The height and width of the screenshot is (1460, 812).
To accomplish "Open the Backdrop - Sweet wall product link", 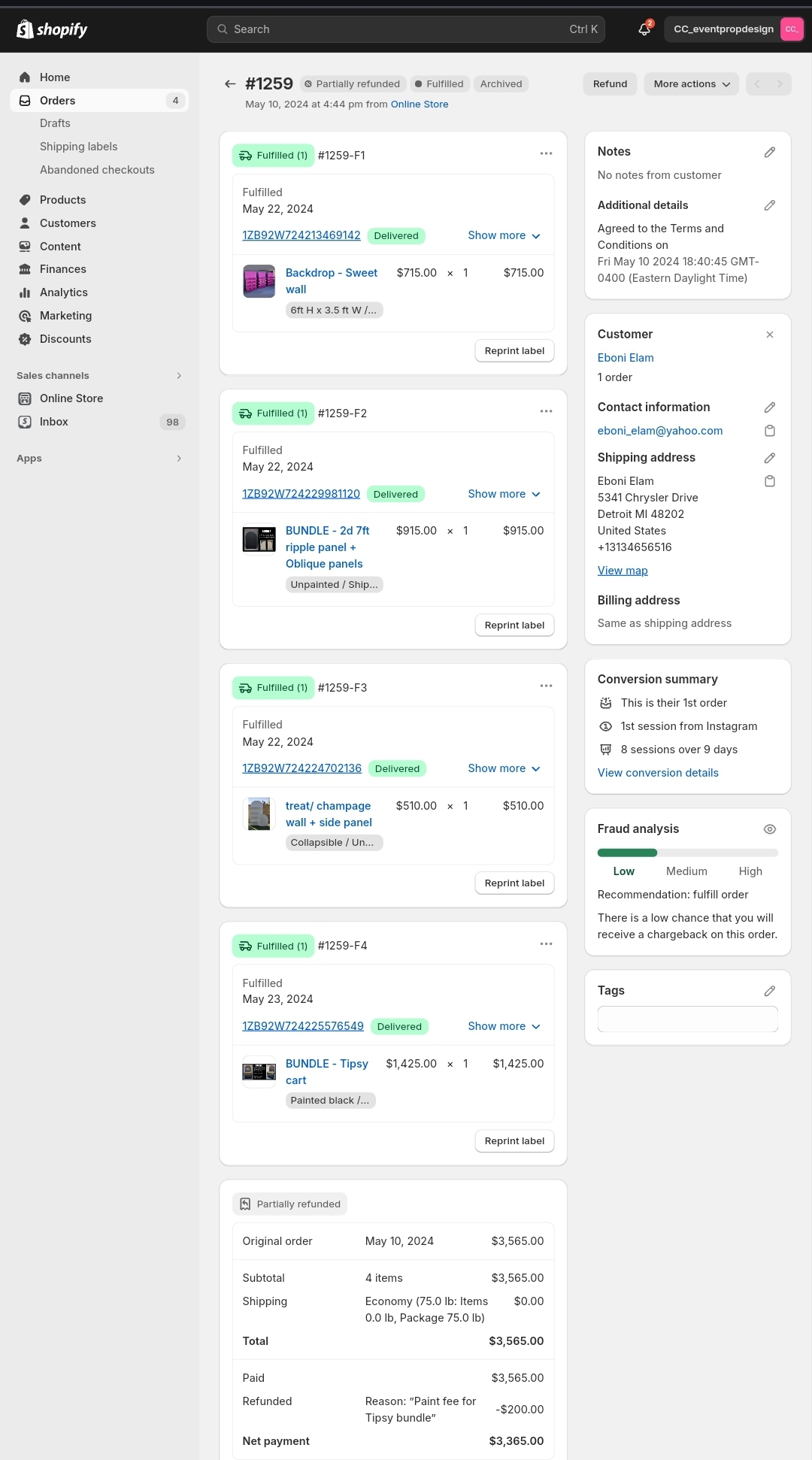I will (332, 281).
